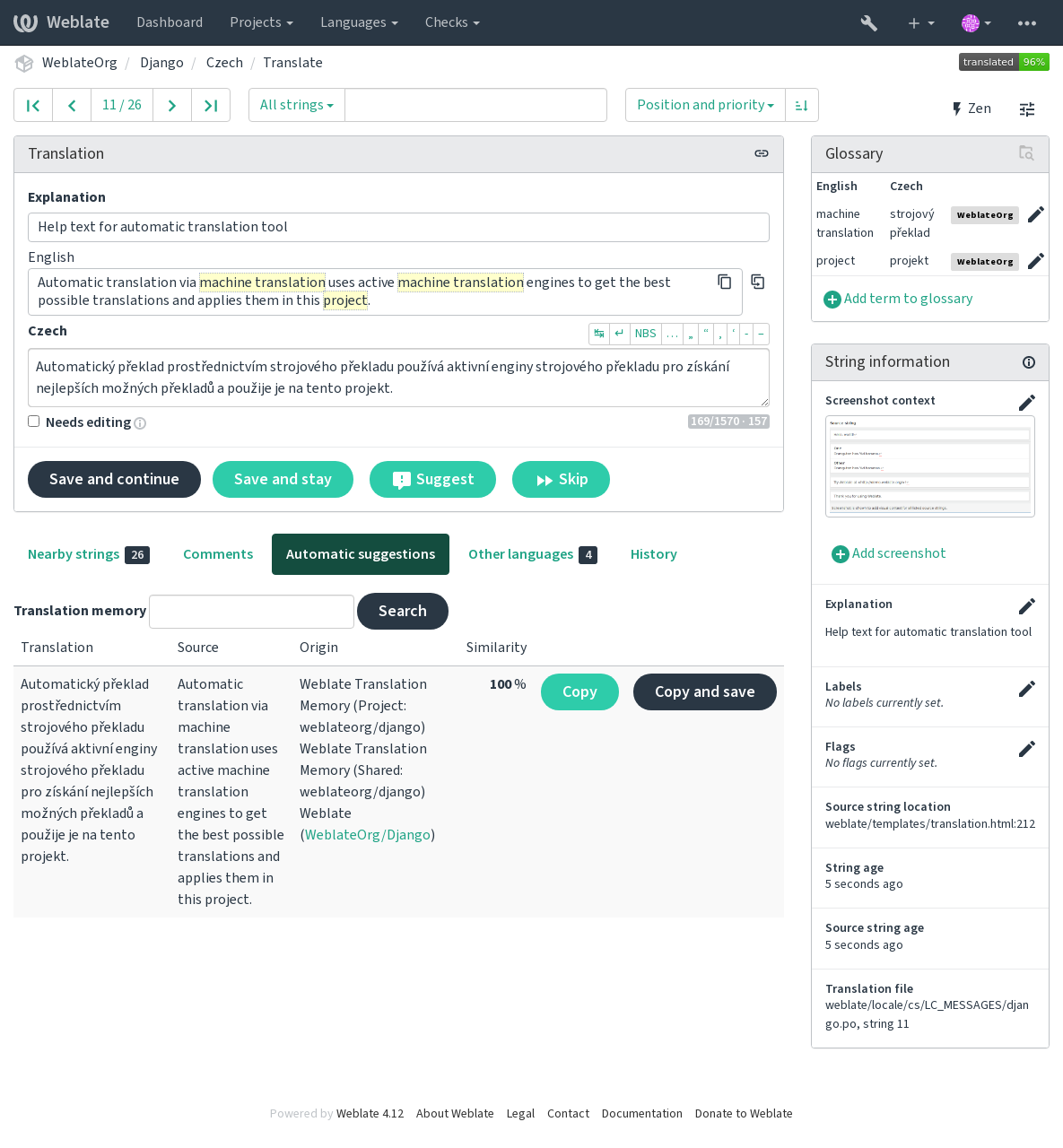Open glossary browse icon in Glossary header
Image resolution: width=1063 pixels, height=1148 pixels.
point(1026,153)
